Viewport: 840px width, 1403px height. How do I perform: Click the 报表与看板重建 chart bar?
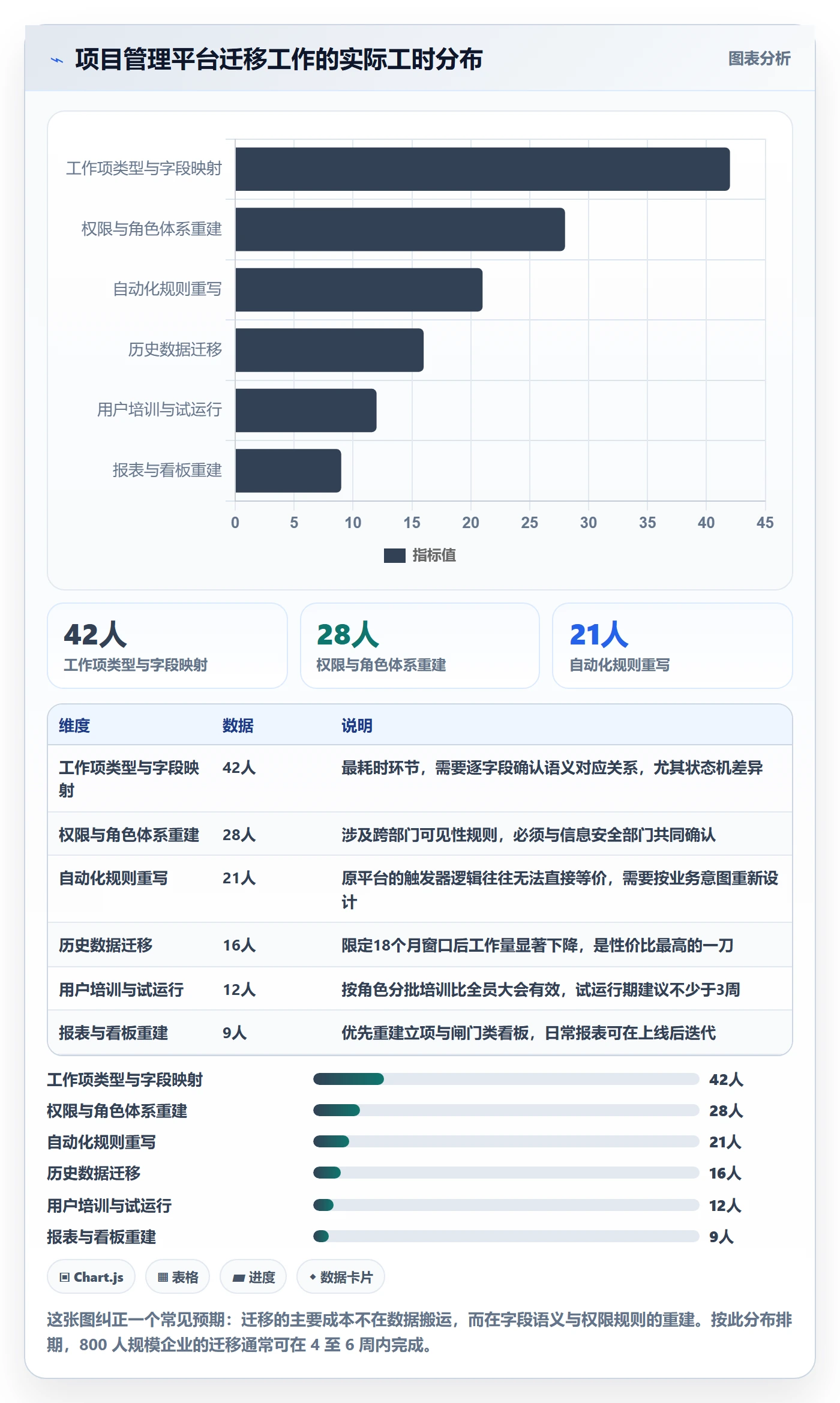click(288, 470)
